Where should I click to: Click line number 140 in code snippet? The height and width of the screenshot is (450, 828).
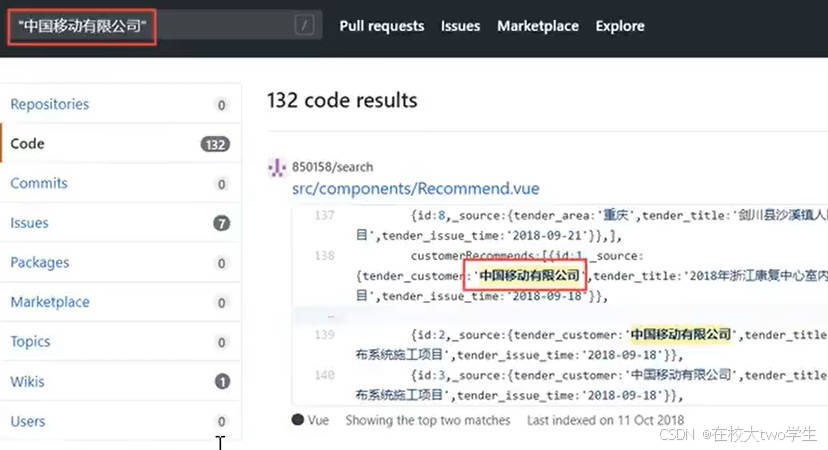(x=324, y=375)
